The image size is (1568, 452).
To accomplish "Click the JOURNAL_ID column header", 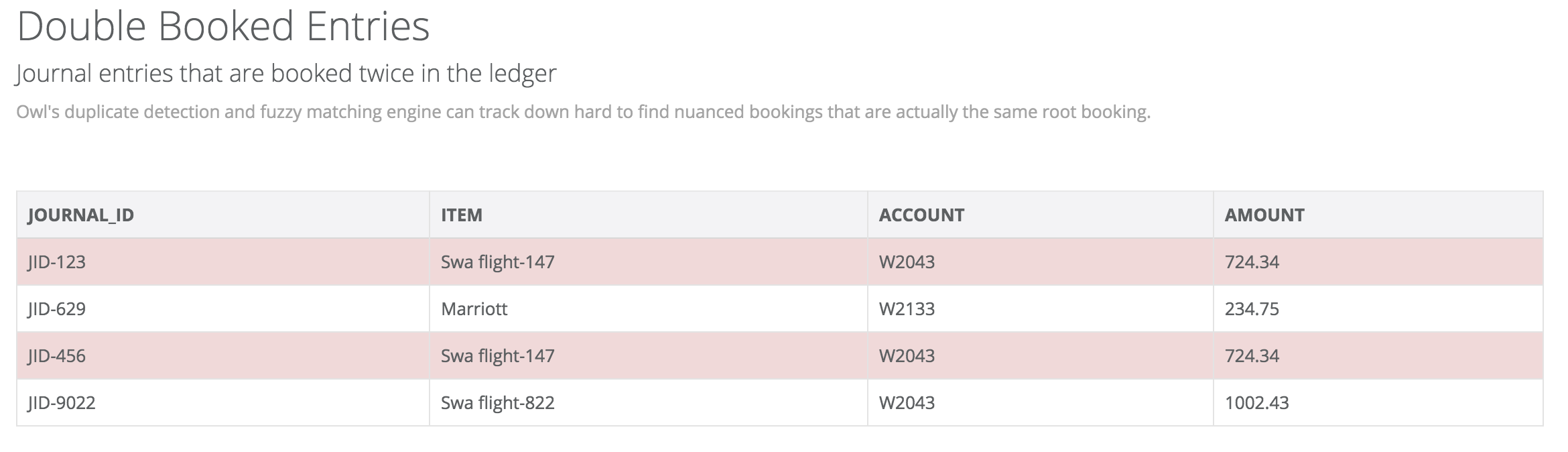I will point(81,215).
